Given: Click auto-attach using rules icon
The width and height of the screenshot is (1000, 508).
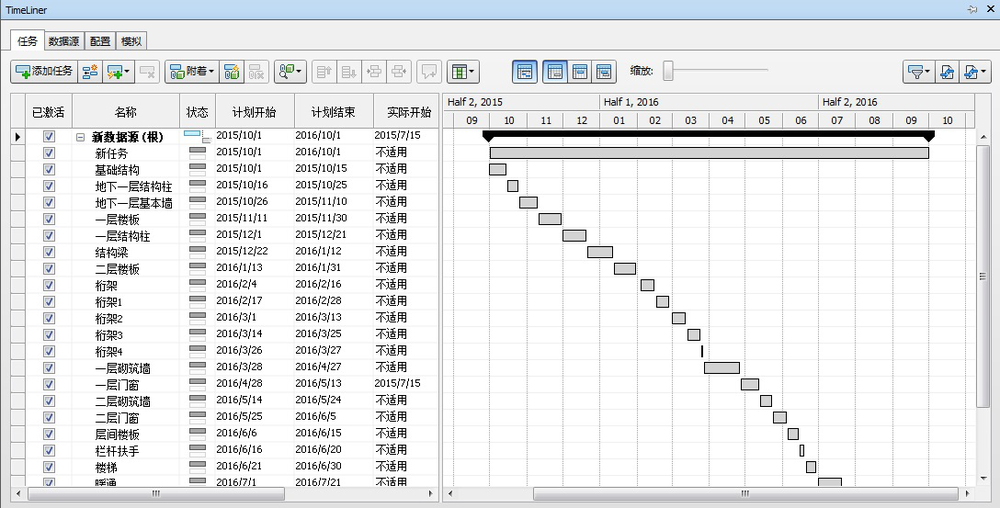Looking at the screenshot, I should [x=231, y=72].
